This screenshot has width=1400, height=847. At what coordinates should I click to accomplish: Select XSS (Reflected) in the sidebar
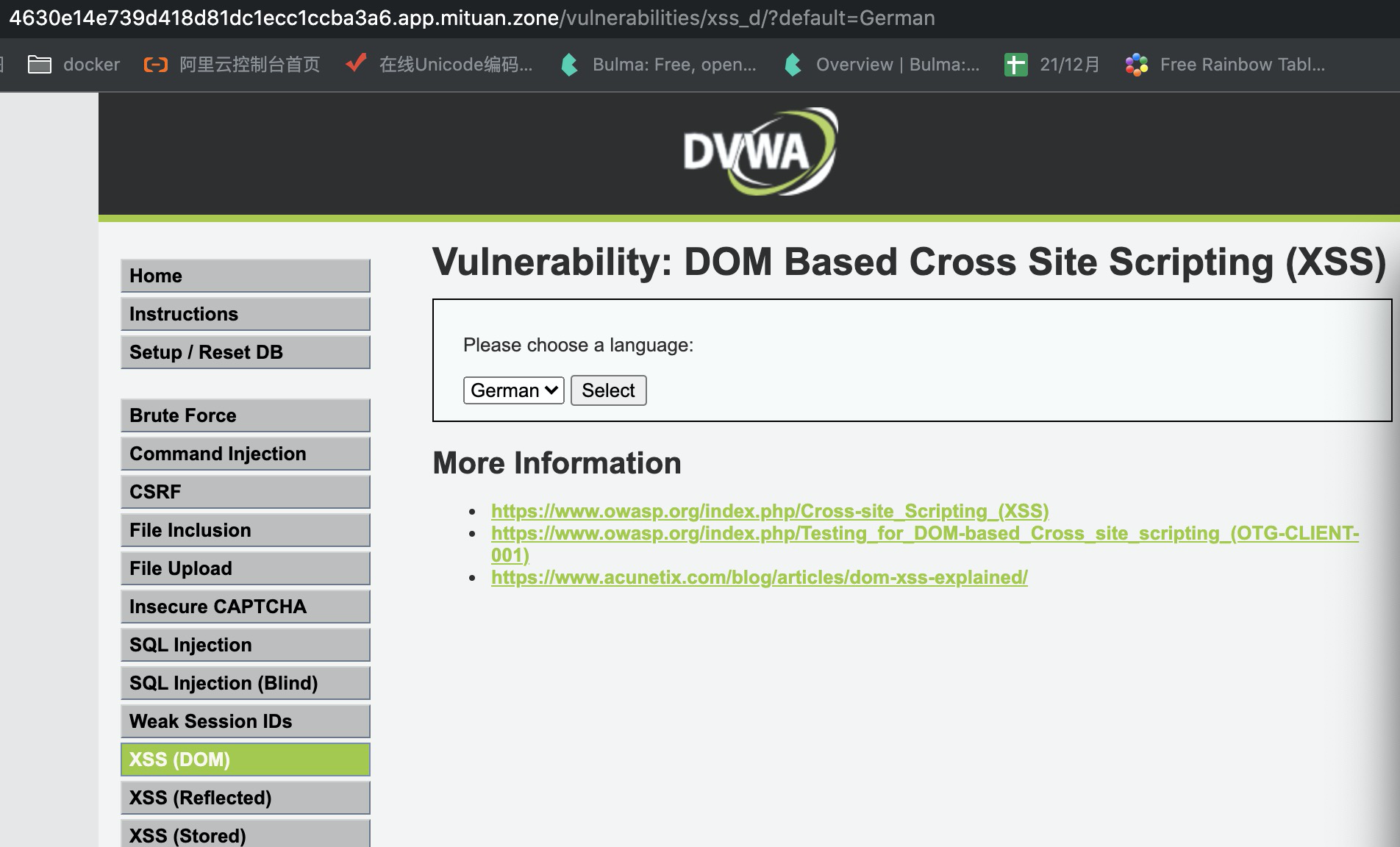coord(245,798)
